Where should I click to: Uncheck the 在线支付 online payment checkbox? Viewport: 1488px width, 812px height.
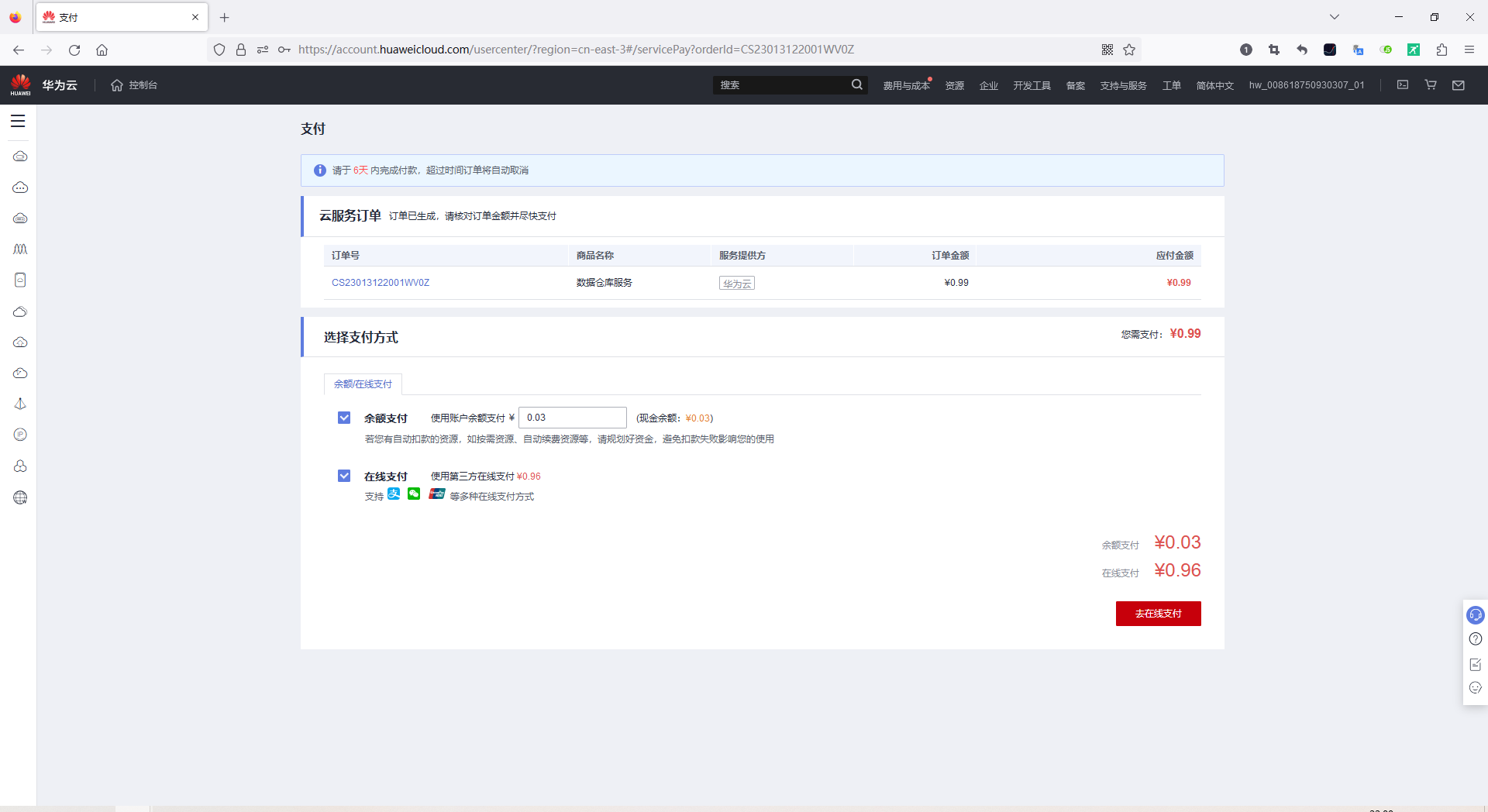[344, 476]
